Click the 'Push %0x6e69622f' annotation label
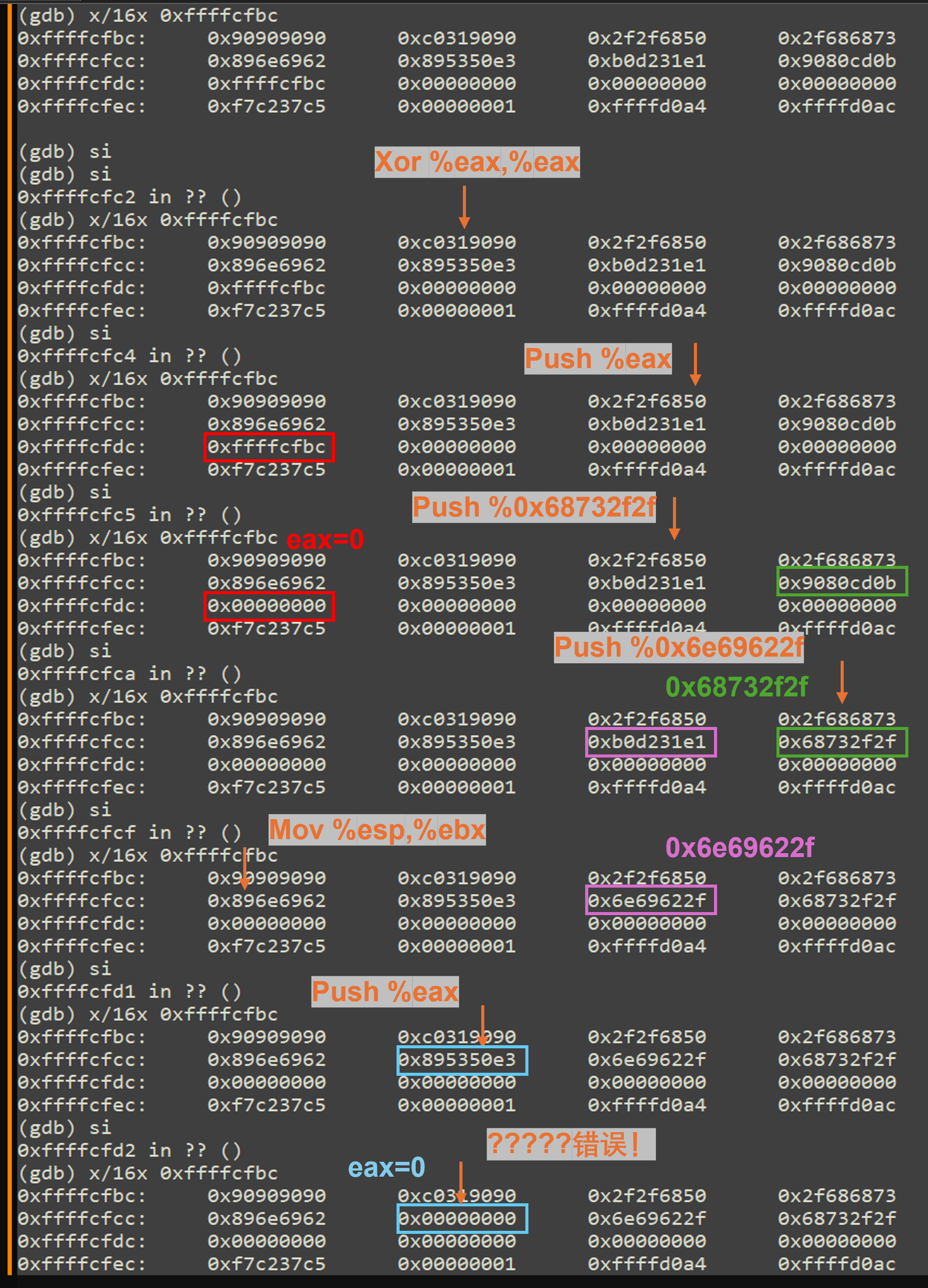Image resolution: width=928 pixels, height=1288 pixels. point(678,647)
